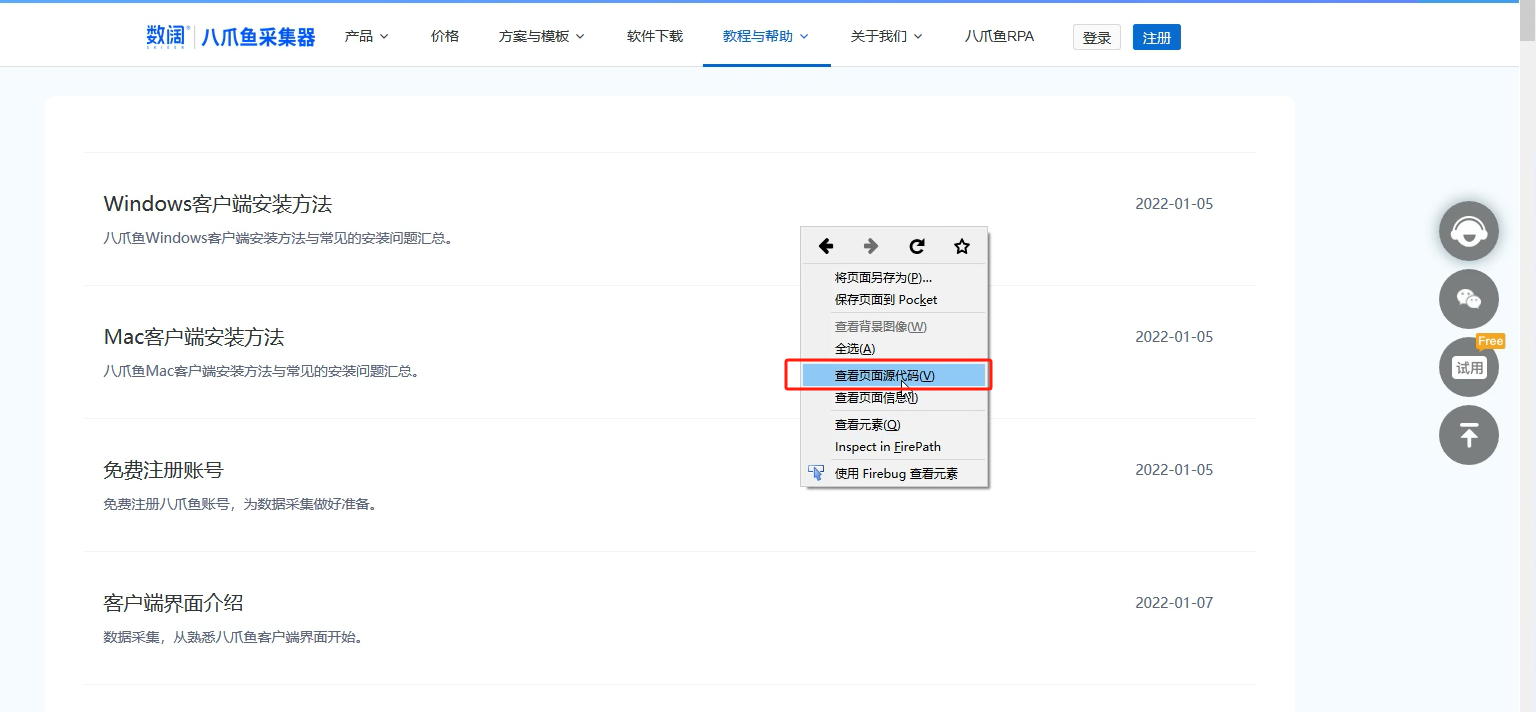Expand the 方案与模板 dropdown menu
Screen dimensions: 1536x712
(x=542, y=36)
